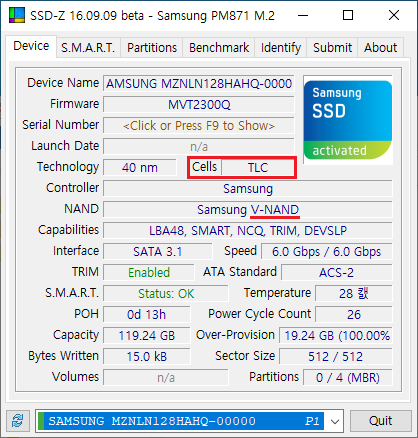418x438 pixels.
Task: Reveal serial number via Click or Press F9 field
Action: [199, 126]
